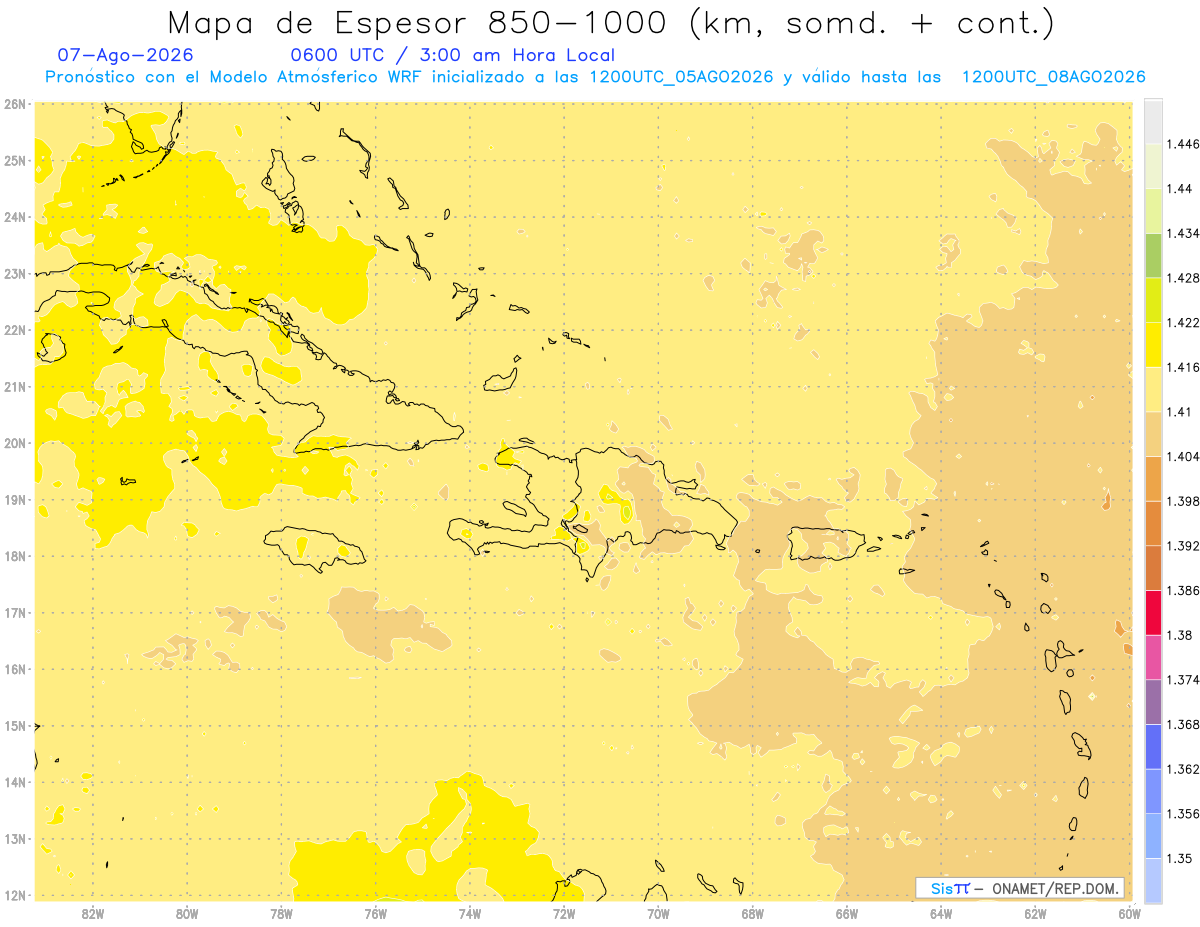Click the legend value "1.386"
Viewport: 1200px width, 927px height.
[x=1183, y=590]
